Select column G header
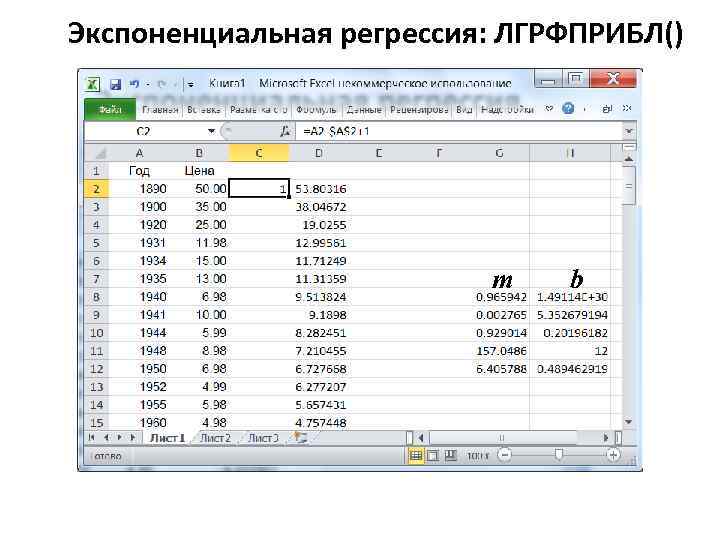The height and width of the screenshot is (540, 720). tap(500, 153)
